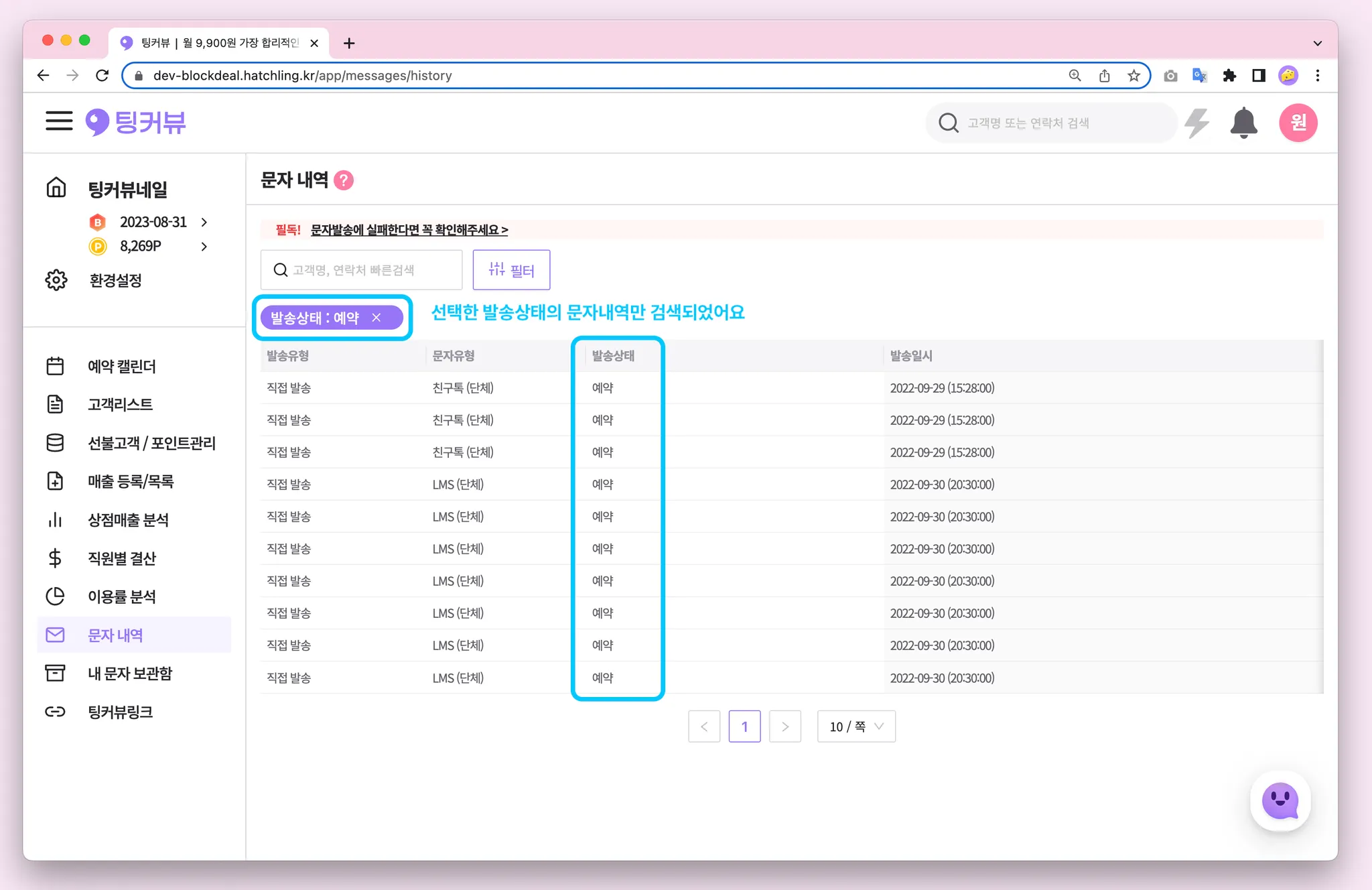Click the 고객명, 연락처 빠른검색 field

(362, 270)
